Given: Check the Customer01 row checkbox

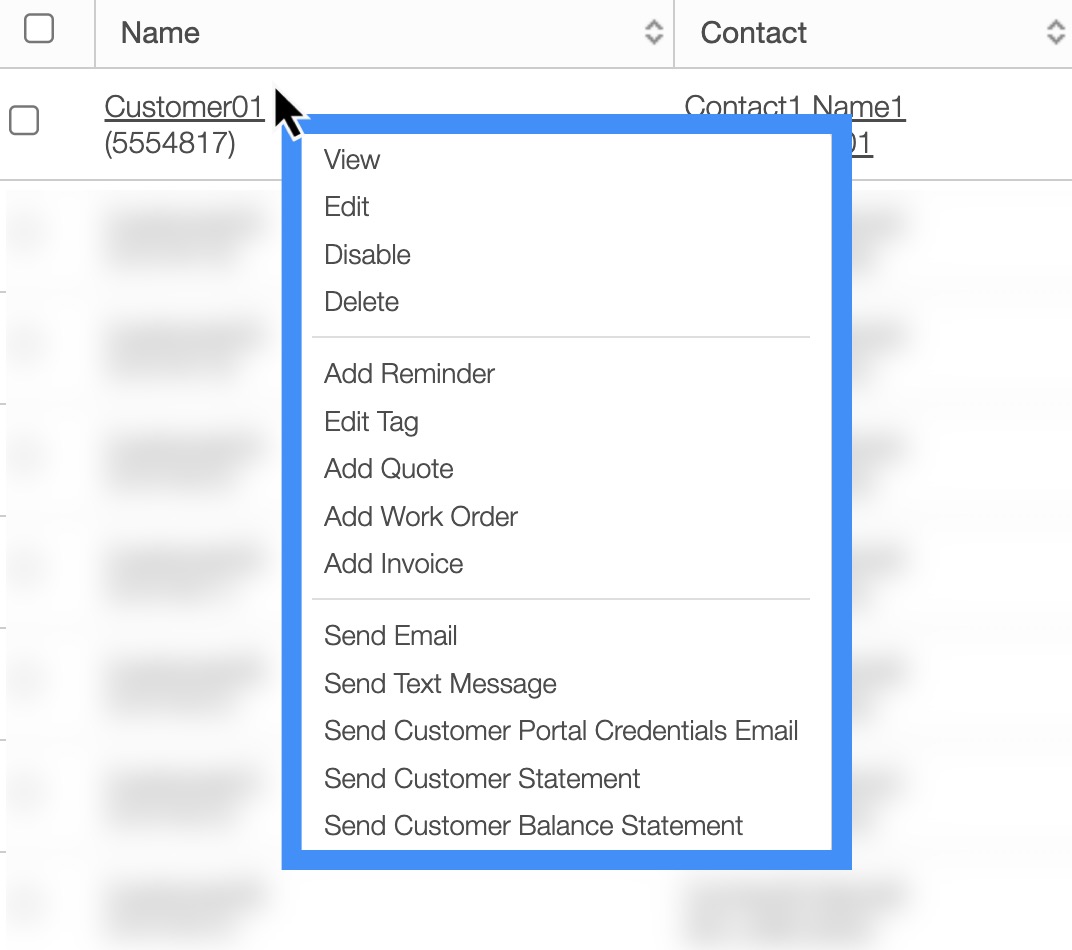Looking at the screenshot, I should pyautogui.click(x=24, y=121).
